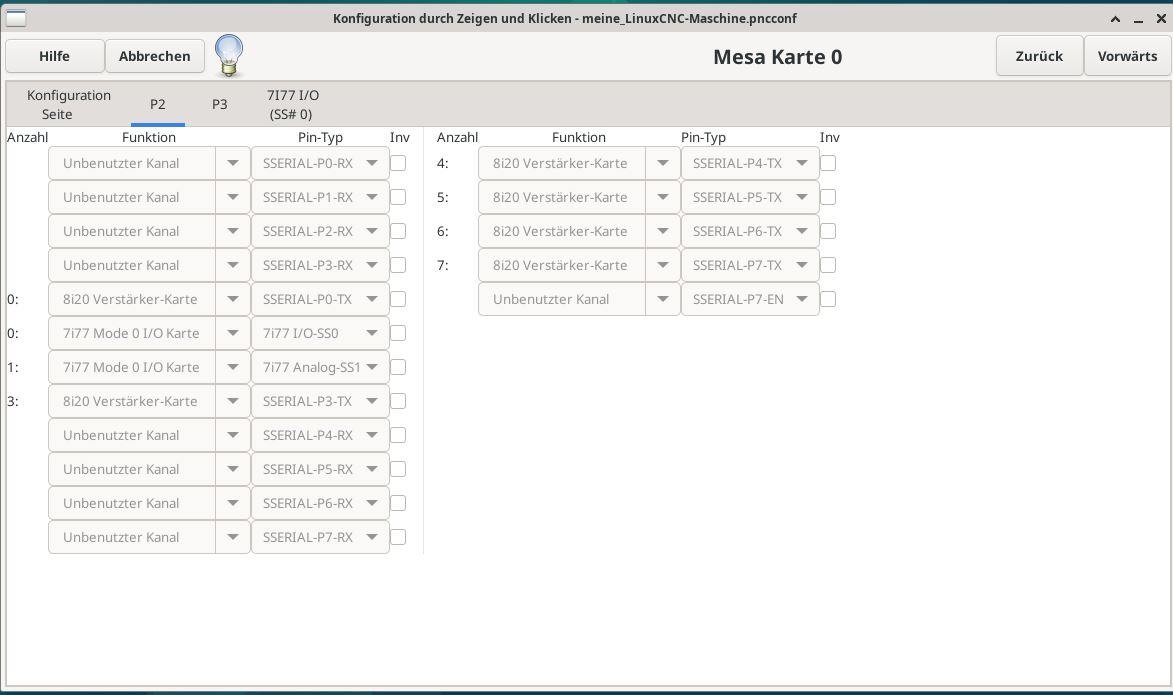Open the Hilfe help page

point(55,56)
